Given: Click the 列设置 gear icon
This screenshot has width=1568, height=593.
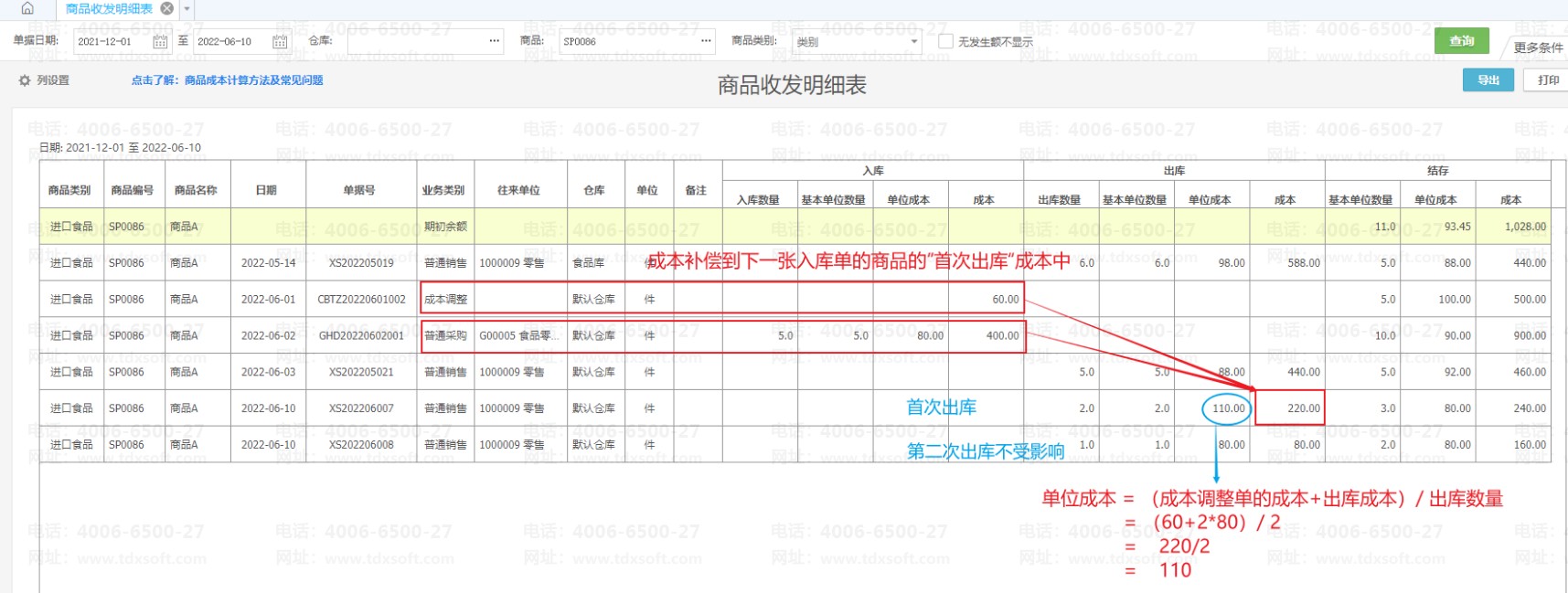Looking at the screenshot, I should coord(25,80).
